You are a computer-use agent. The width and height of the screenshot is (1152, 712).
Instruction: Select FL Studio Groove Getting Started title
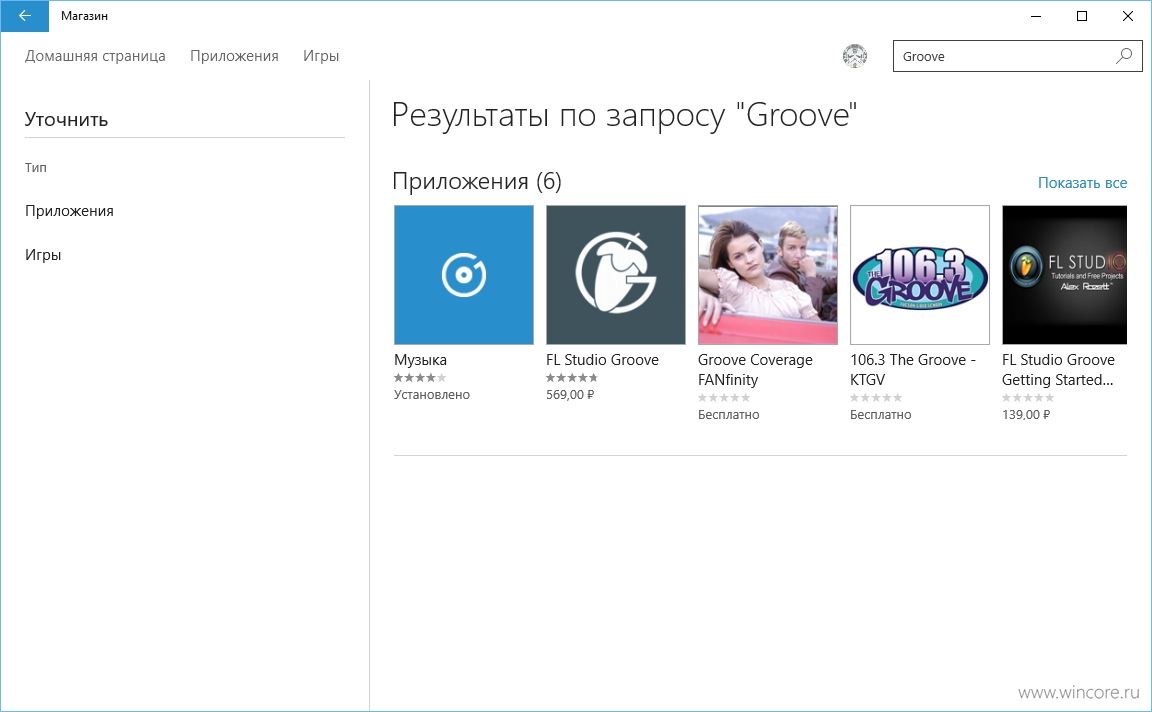coord(1059,370)
